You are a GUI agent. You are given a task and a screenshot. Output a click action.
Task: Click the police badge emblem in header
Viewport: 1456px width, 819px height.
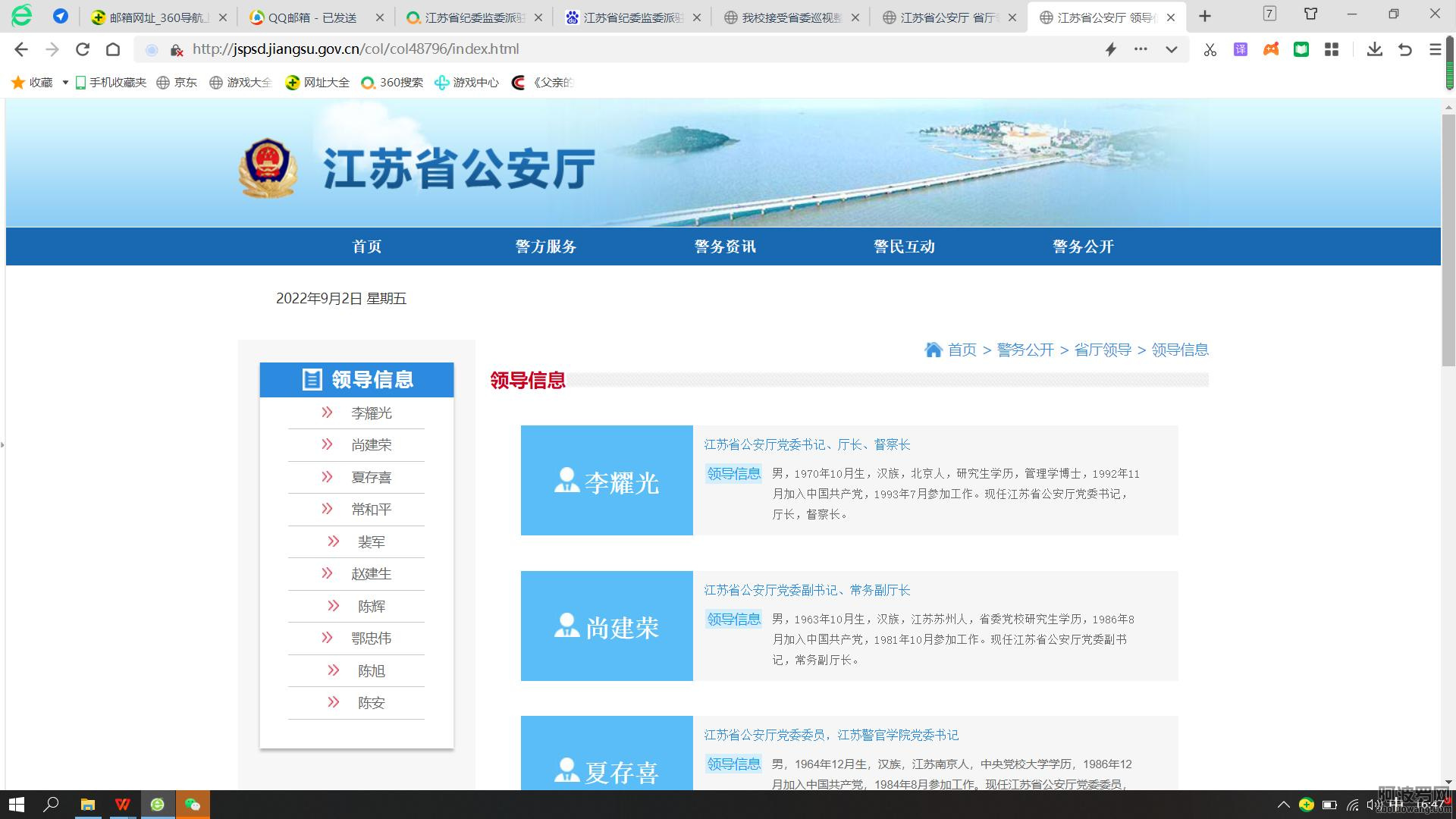[x=267, y=168]
